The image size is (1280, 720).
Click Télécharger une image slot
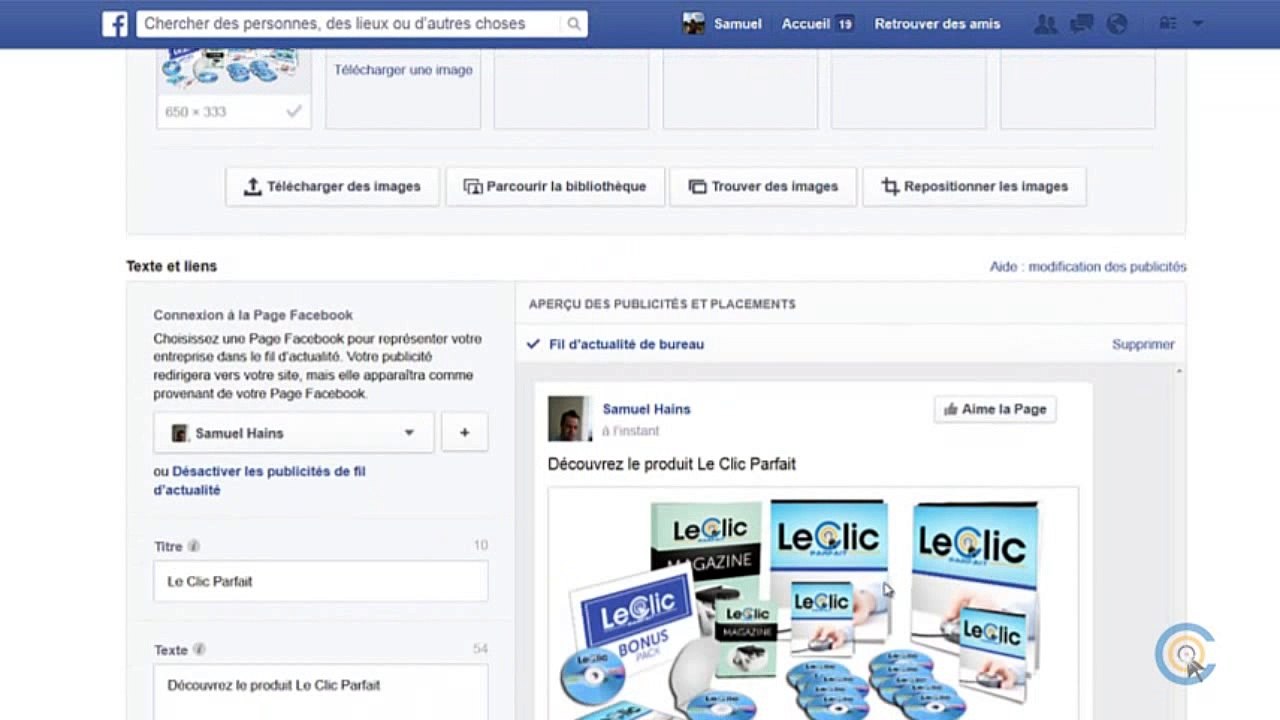tap(403, 70)
